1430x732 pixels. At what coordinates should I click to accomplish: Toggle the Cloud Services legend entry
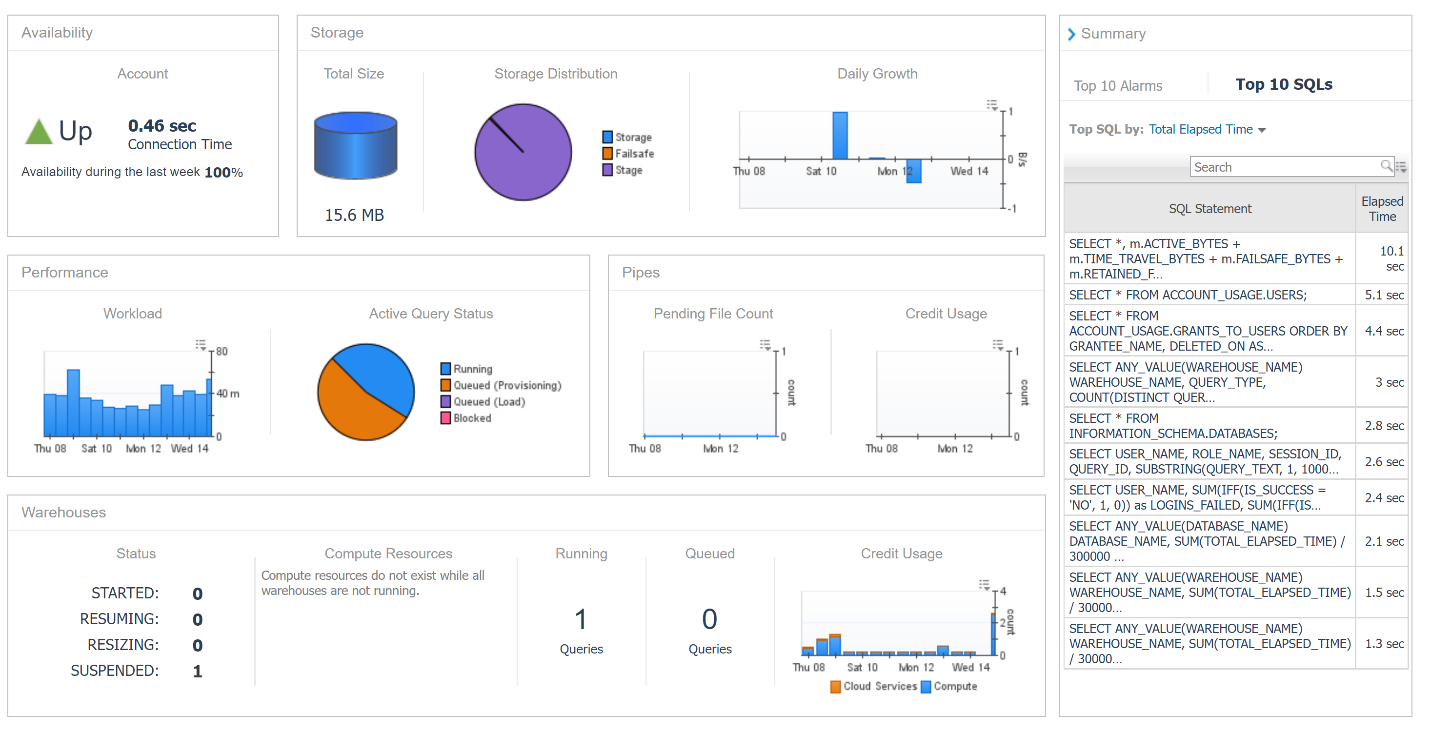873,687
